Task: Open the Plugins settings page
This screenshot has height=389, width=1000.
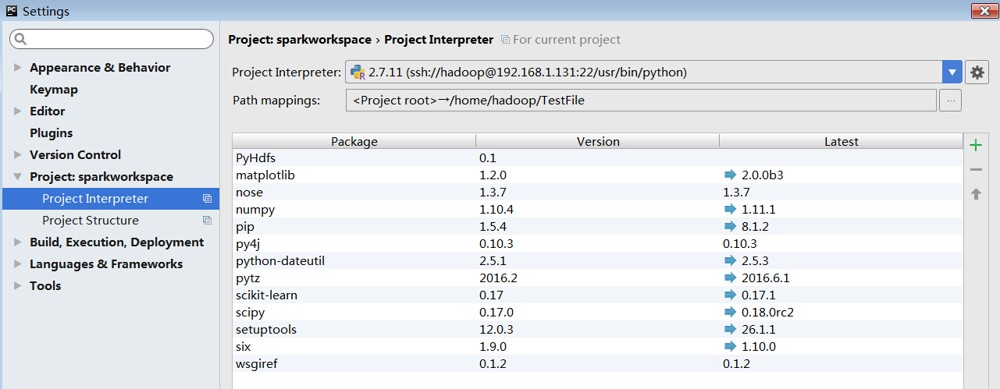Action: [51, 133]
